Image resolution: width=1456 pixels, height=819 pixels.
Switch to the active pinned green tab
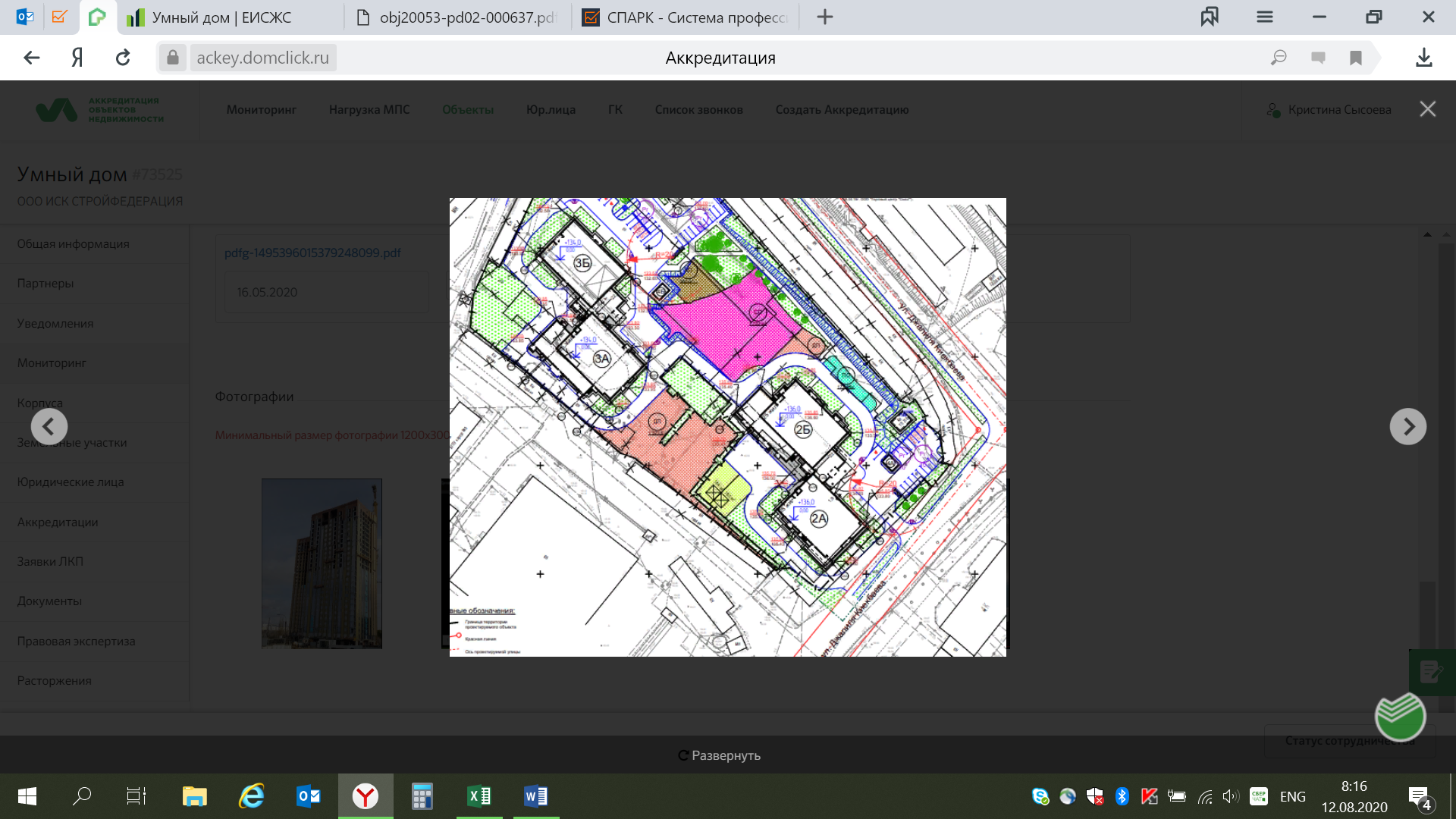click(97, 17)
